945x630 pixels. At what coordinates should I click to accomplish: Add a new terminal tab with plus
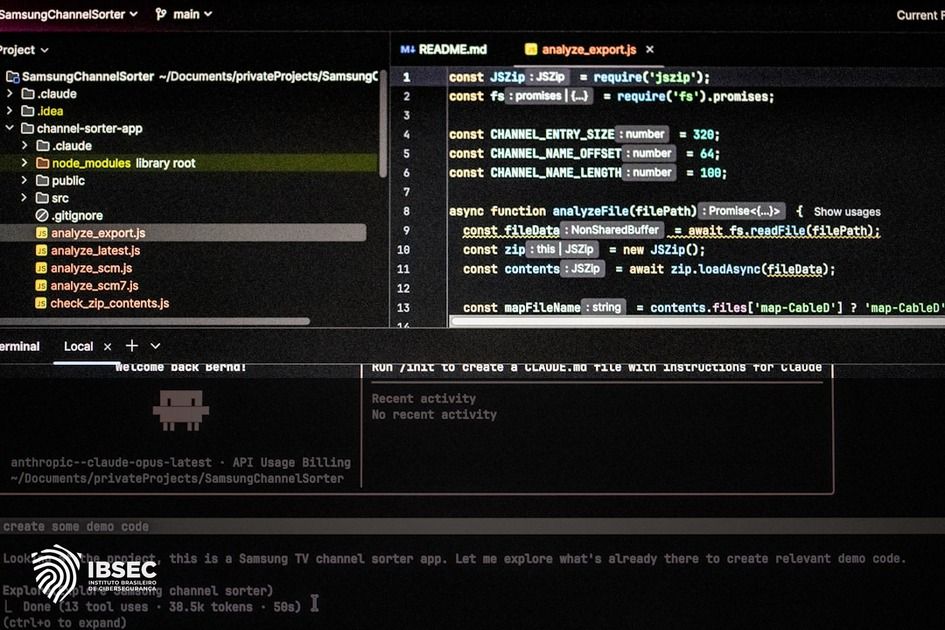click(131, 345)
